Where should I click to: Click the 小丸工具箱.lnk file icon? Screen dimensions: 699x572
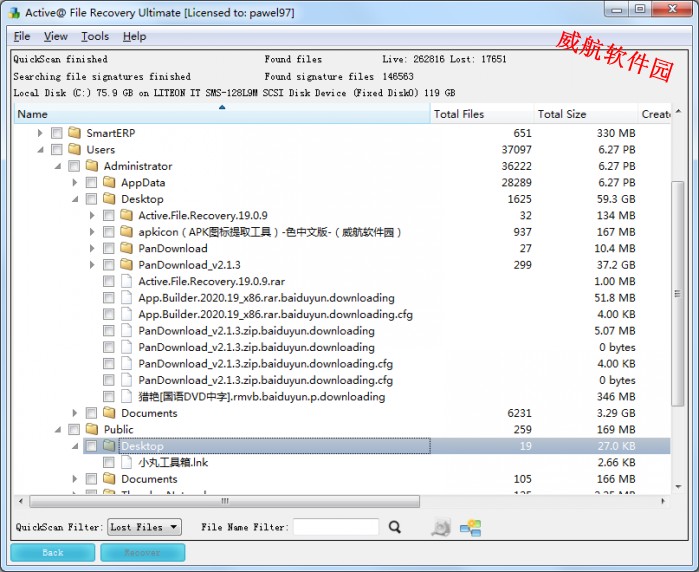tap(126, 463)
